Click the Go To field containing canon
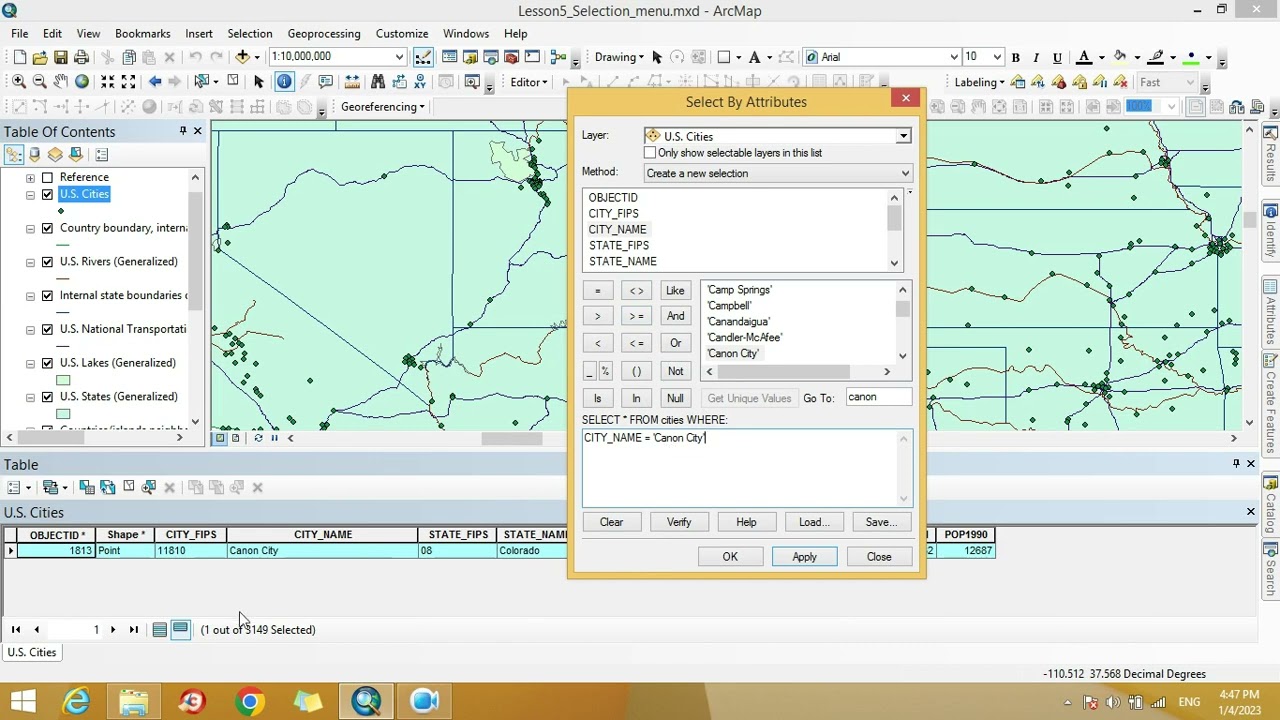Image resolution: width=1280 pixels, height=720 pixels. pyautogui.click(x=878, y=397)
